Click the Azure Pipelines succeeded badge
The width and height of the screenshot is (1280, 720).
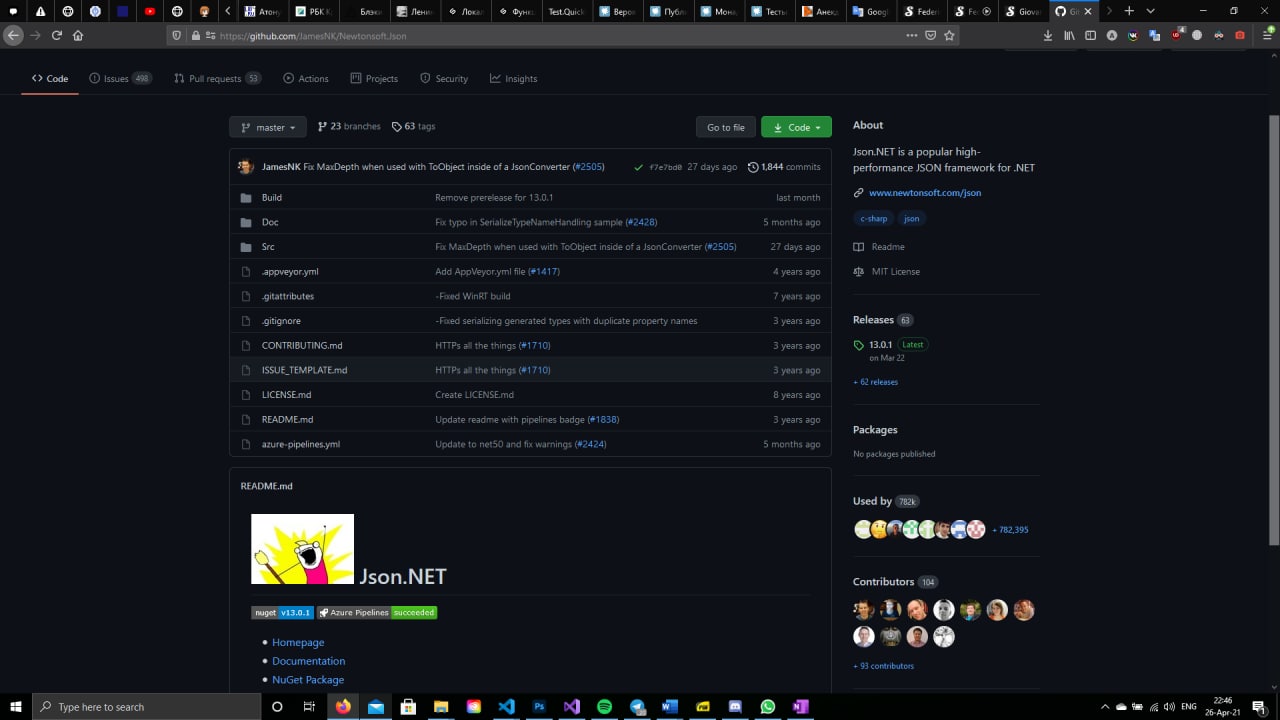click(377, 612)
